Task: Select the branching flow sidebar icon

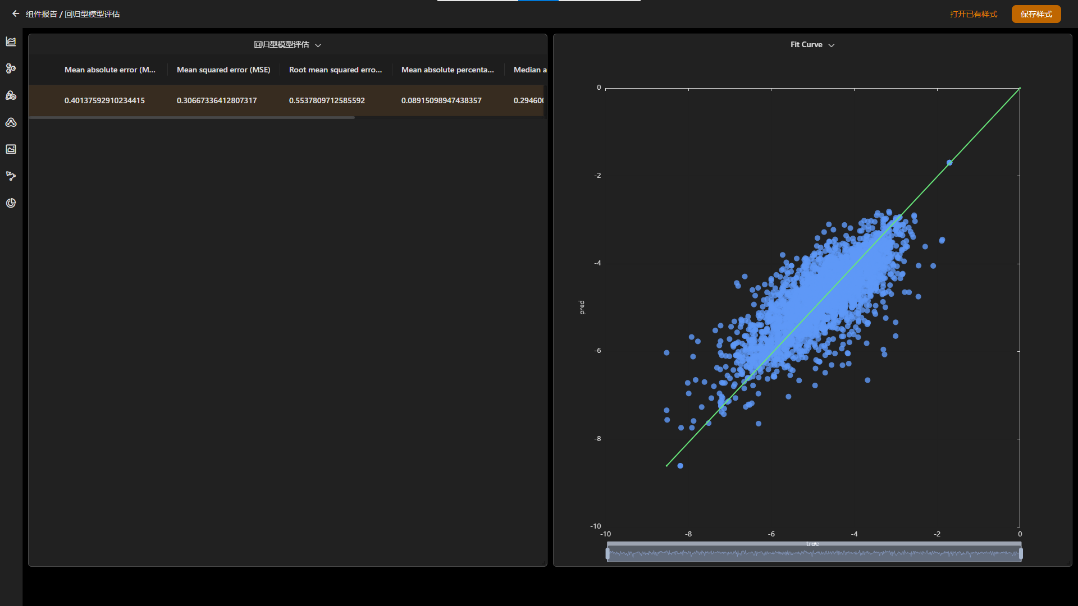Action: [11, 176]
